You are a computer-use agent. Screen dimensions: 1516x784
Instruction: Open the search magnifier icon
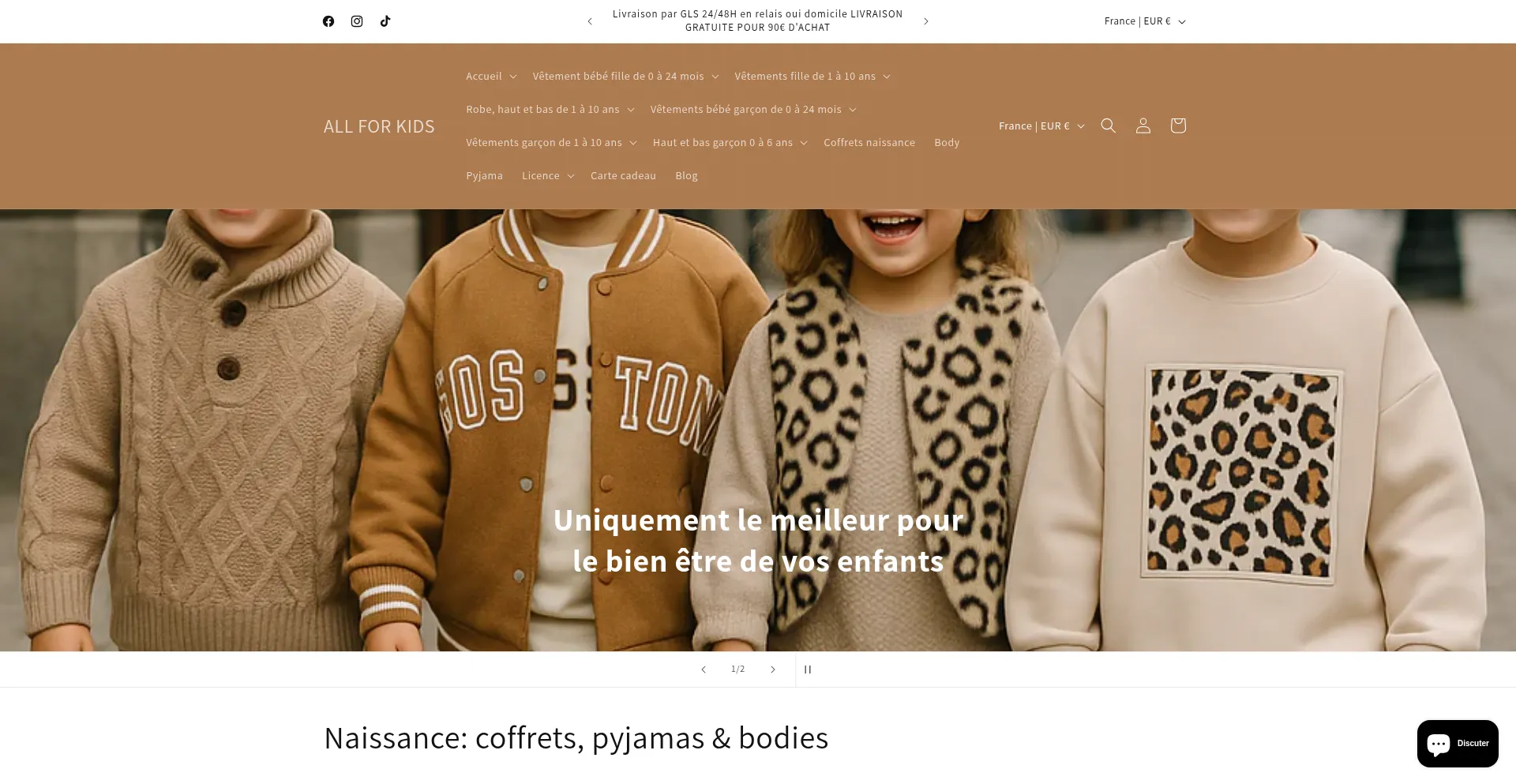point(1109,126)
